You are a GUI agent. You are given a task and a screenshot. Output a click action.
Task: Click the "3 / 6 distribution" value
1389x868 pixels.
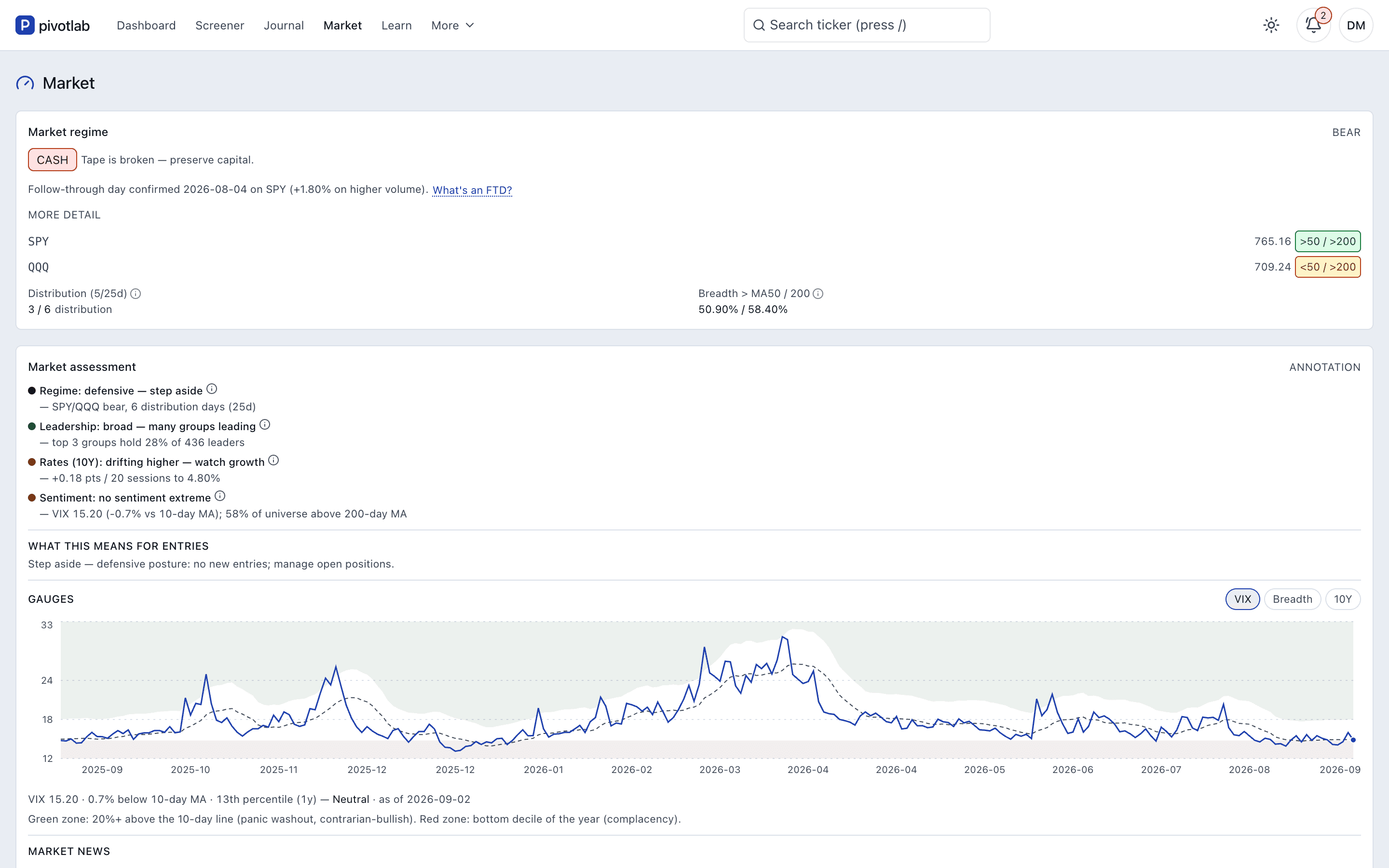[x=70, y=310]
